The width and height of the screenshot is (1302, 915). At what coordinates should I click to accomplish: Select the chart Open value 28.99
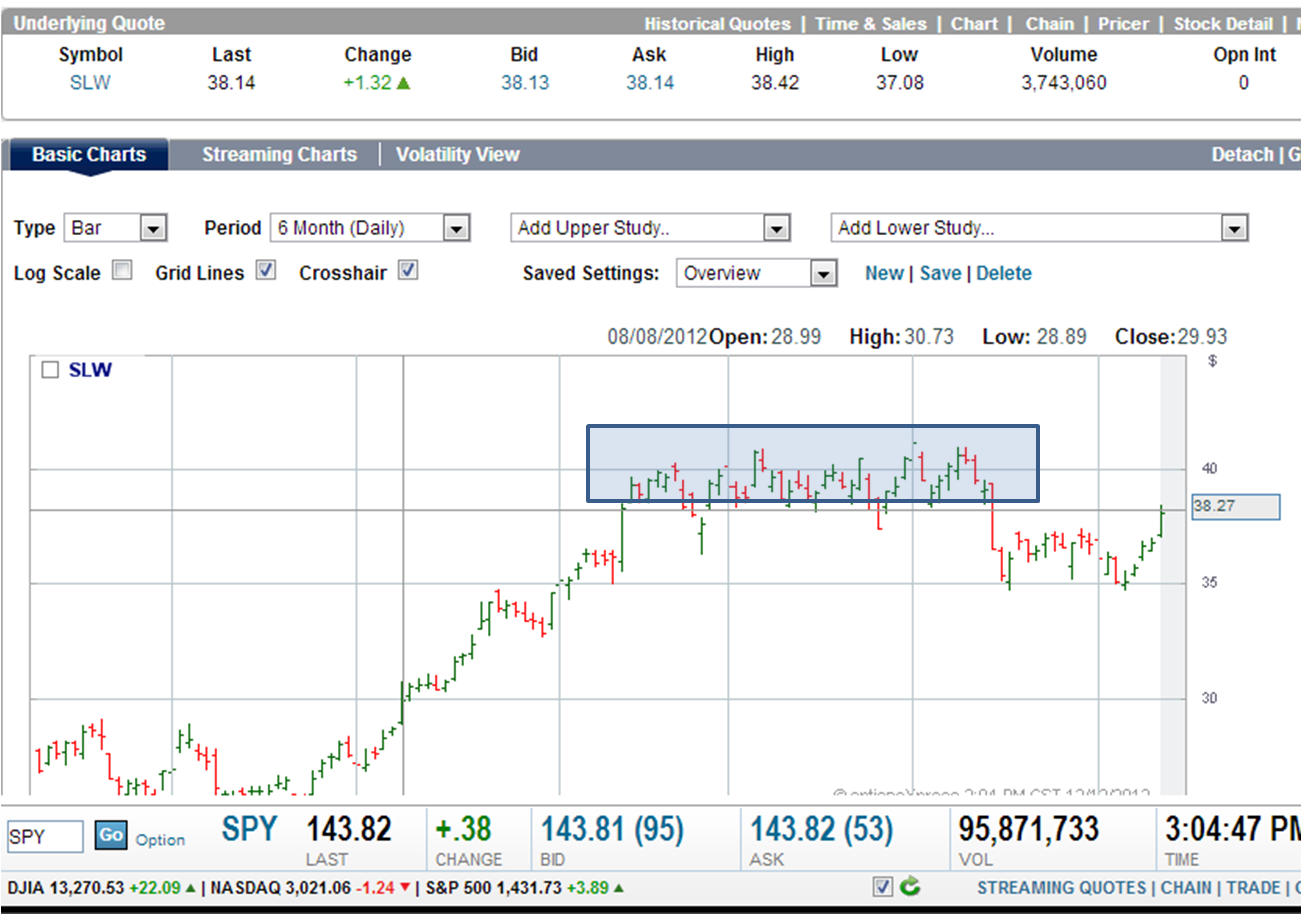point(795,337)
